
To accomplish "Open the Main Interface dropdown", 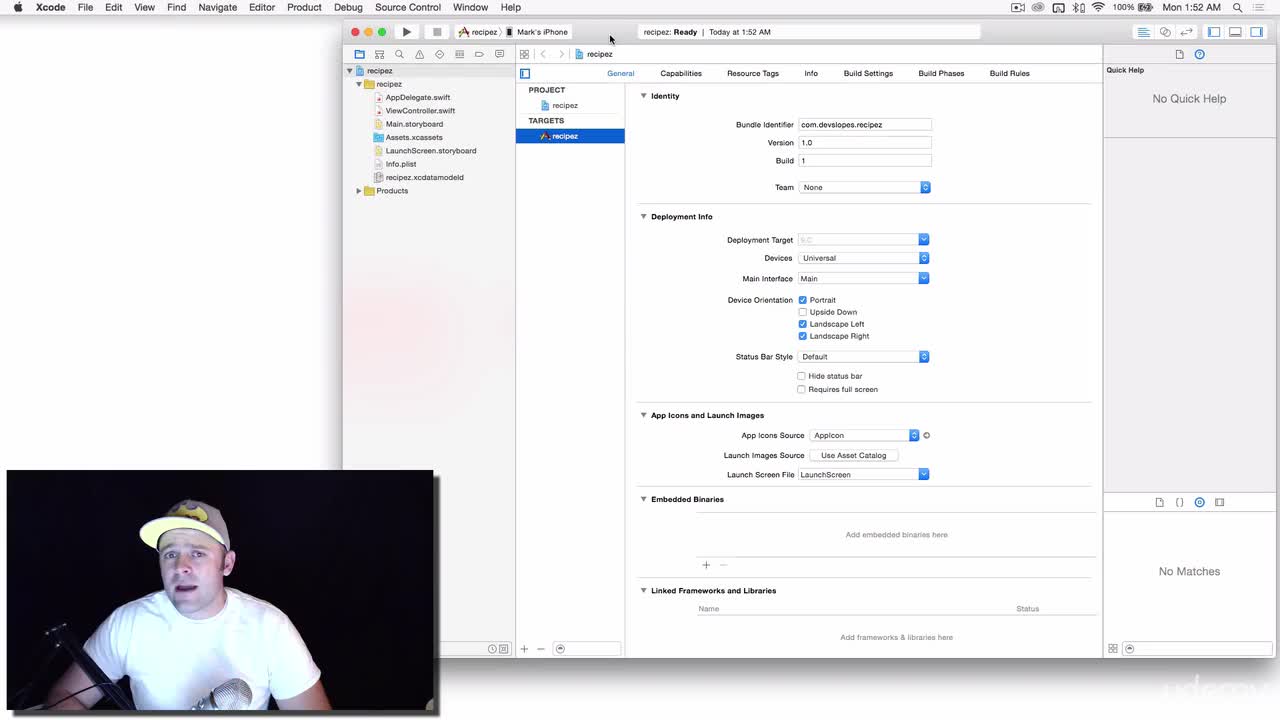I will click(864, 279).
